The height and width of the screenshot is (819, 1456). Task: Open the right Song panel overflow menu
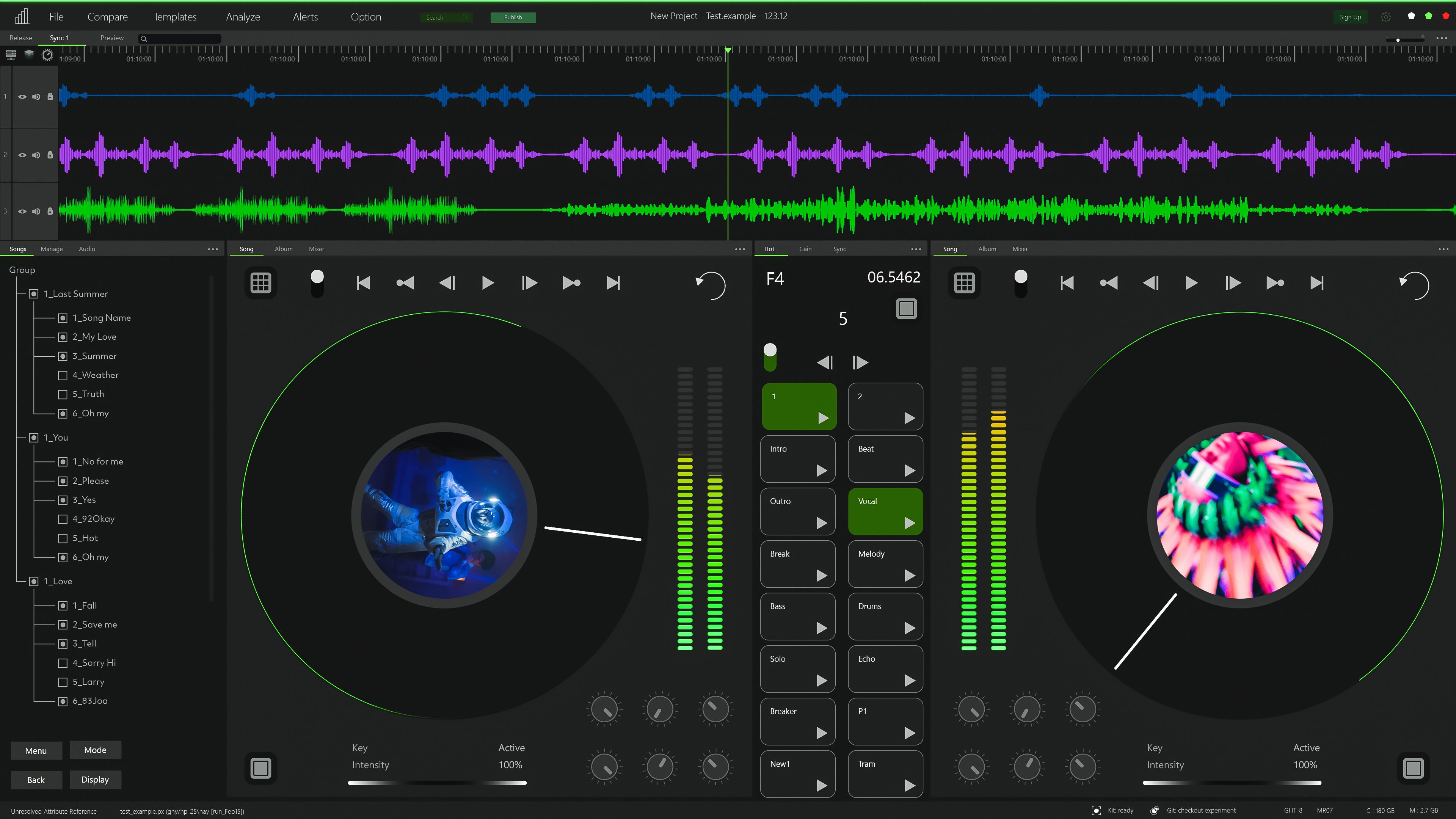click(x=1443, y=249)
